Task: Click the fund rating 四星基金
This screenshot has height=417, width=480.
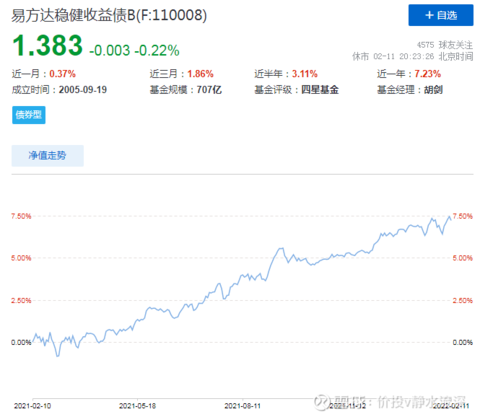Action: [x=320, y=90]
